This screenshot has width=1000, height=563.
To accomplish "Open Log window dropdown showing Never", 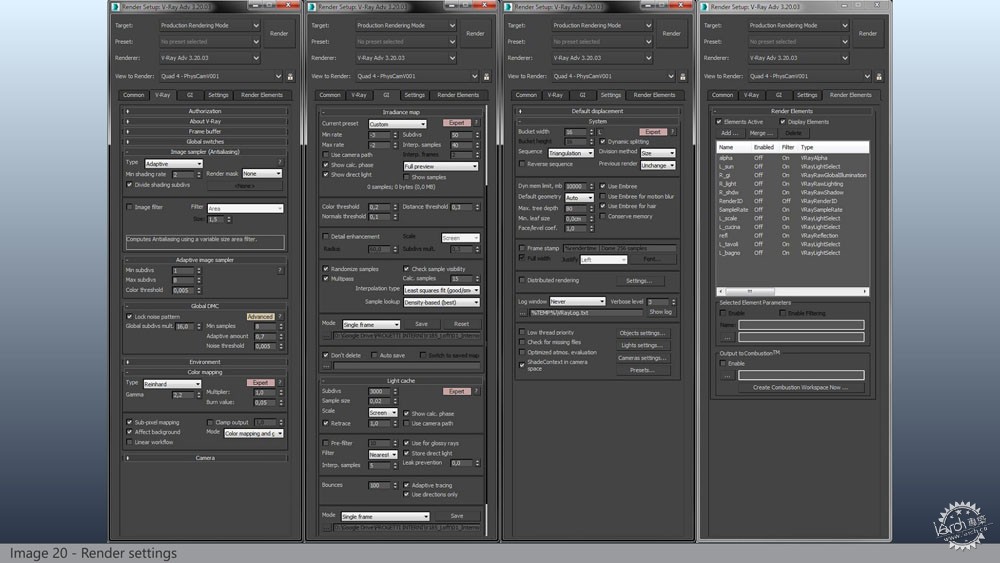I will coord(577,301).
